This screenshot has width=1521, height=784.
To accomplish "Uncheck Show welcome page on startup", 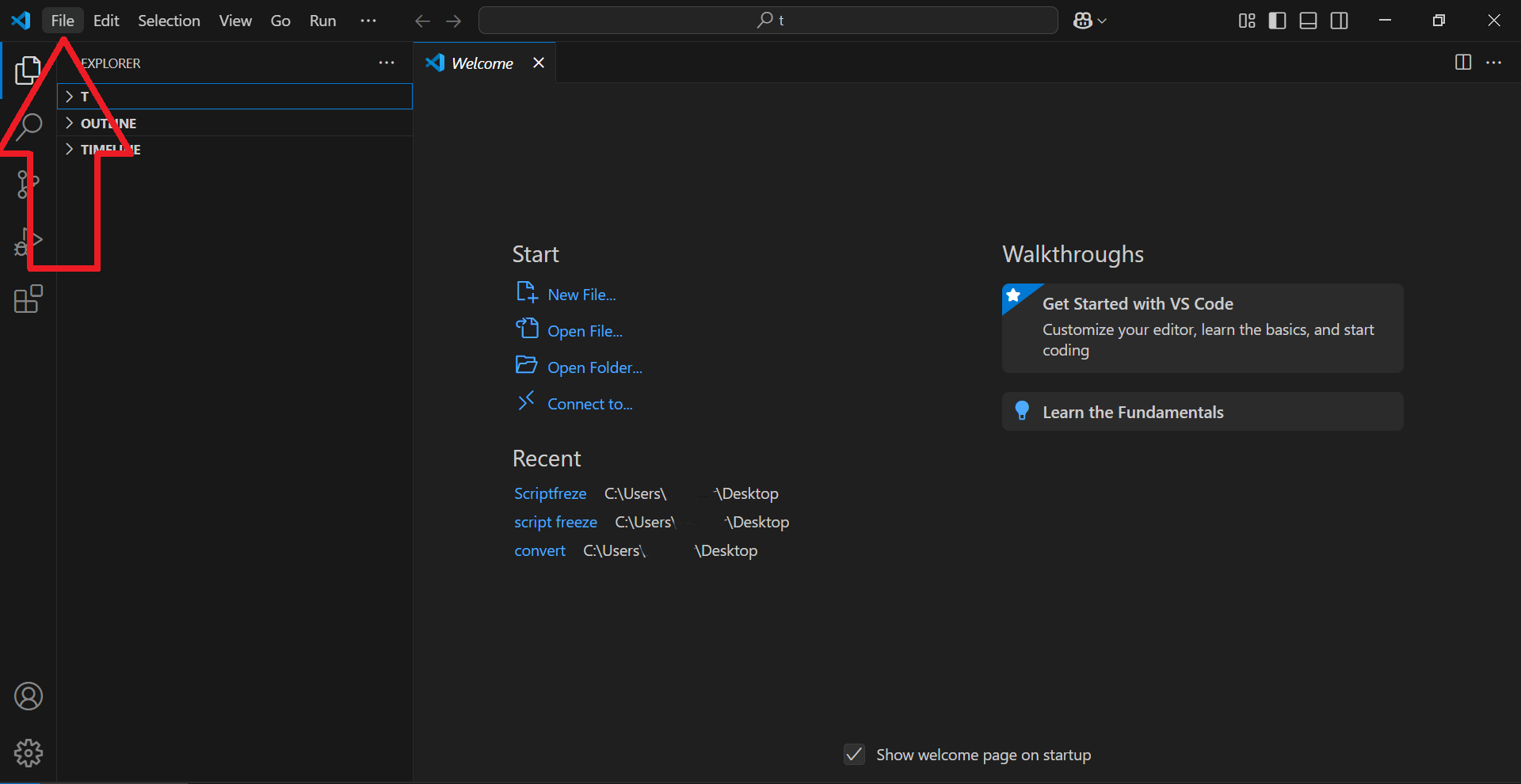I will (x=854, y=754).
